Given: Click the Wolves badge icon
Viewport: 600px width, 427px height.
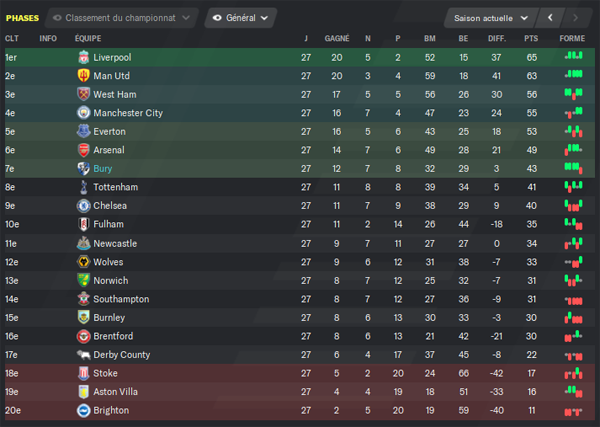Looking at the screenshot, I should tap(83, 262).
